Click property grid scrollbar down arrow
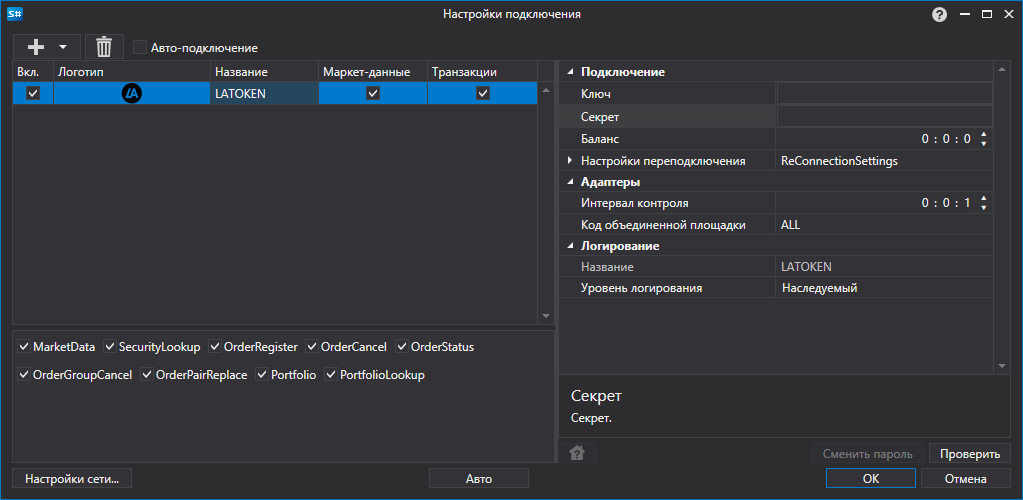The height and width of the screenshot is (500, 1023). tap(1002, 367)
